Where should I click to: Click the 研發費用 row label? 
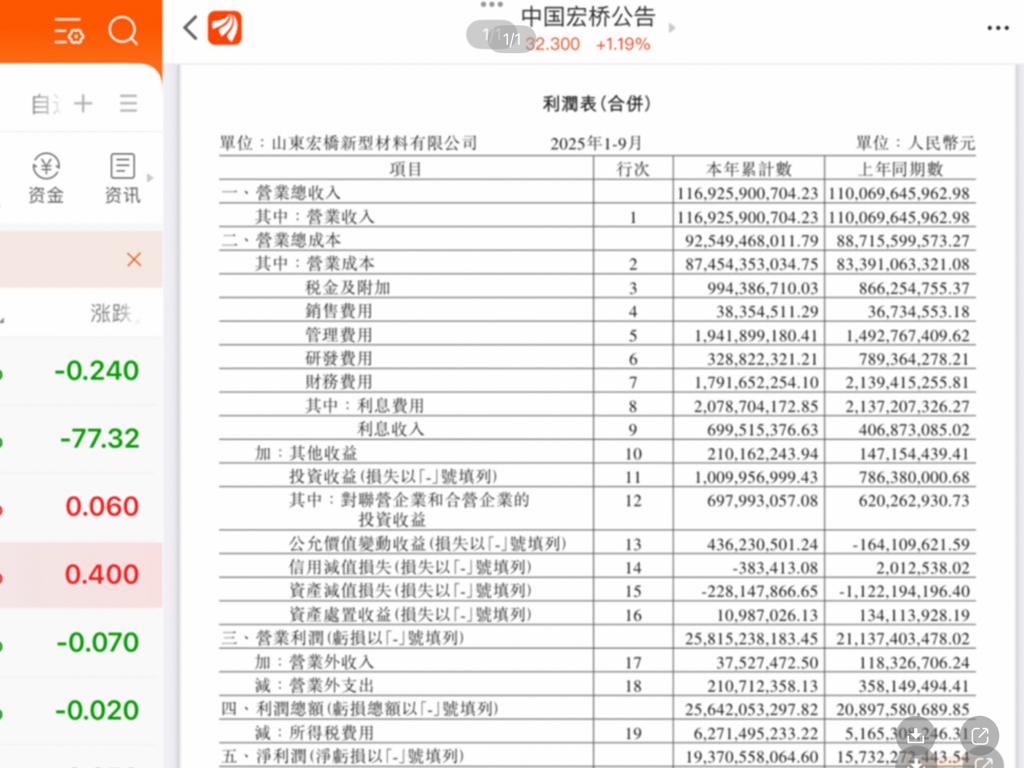click(x=339, y=358)
